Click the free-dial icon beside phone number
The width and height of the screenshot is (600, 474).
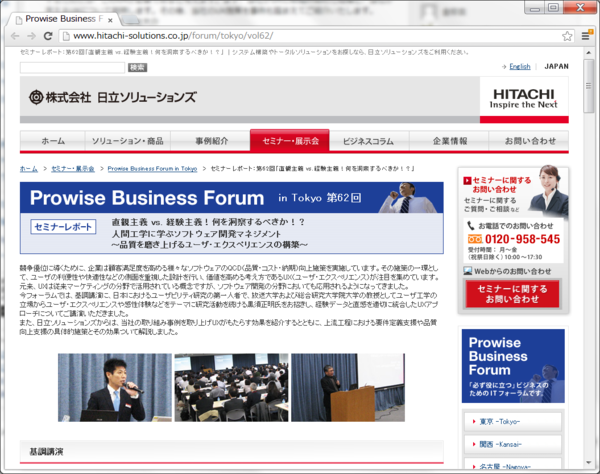coord(475,239)
